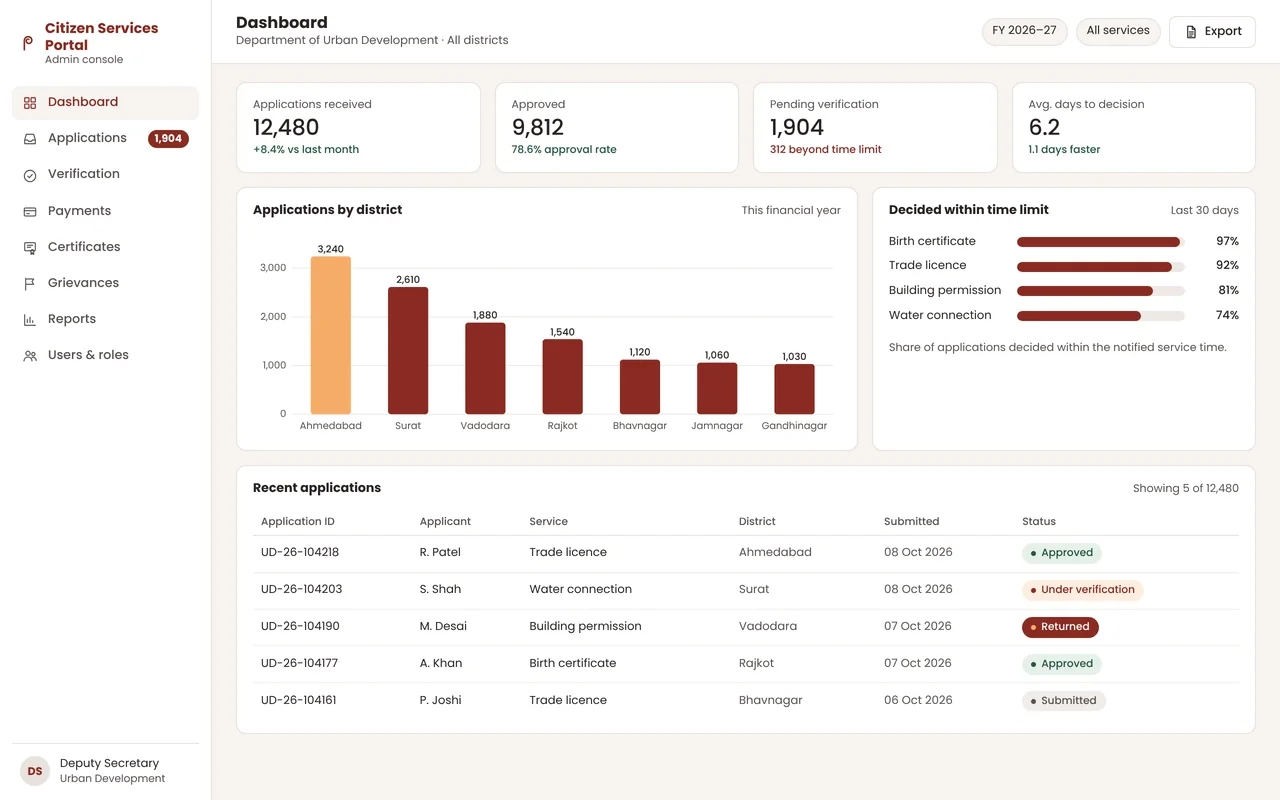Click the Certificates icon in sidebar
The height and width of the screenshot is (800, 1280).
click(30, 248)
